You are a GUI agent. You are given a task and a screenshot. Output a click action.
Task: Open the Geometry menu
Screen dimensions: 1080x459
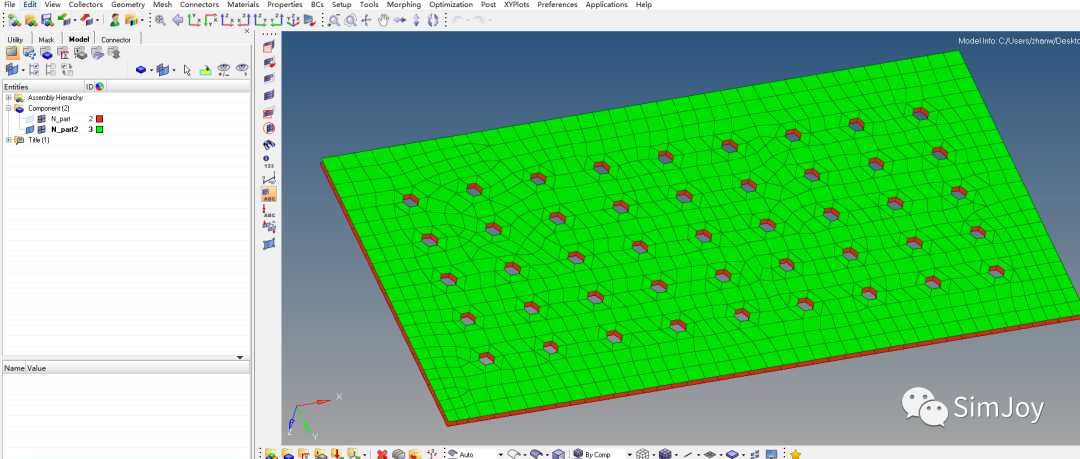pos(127,4)
